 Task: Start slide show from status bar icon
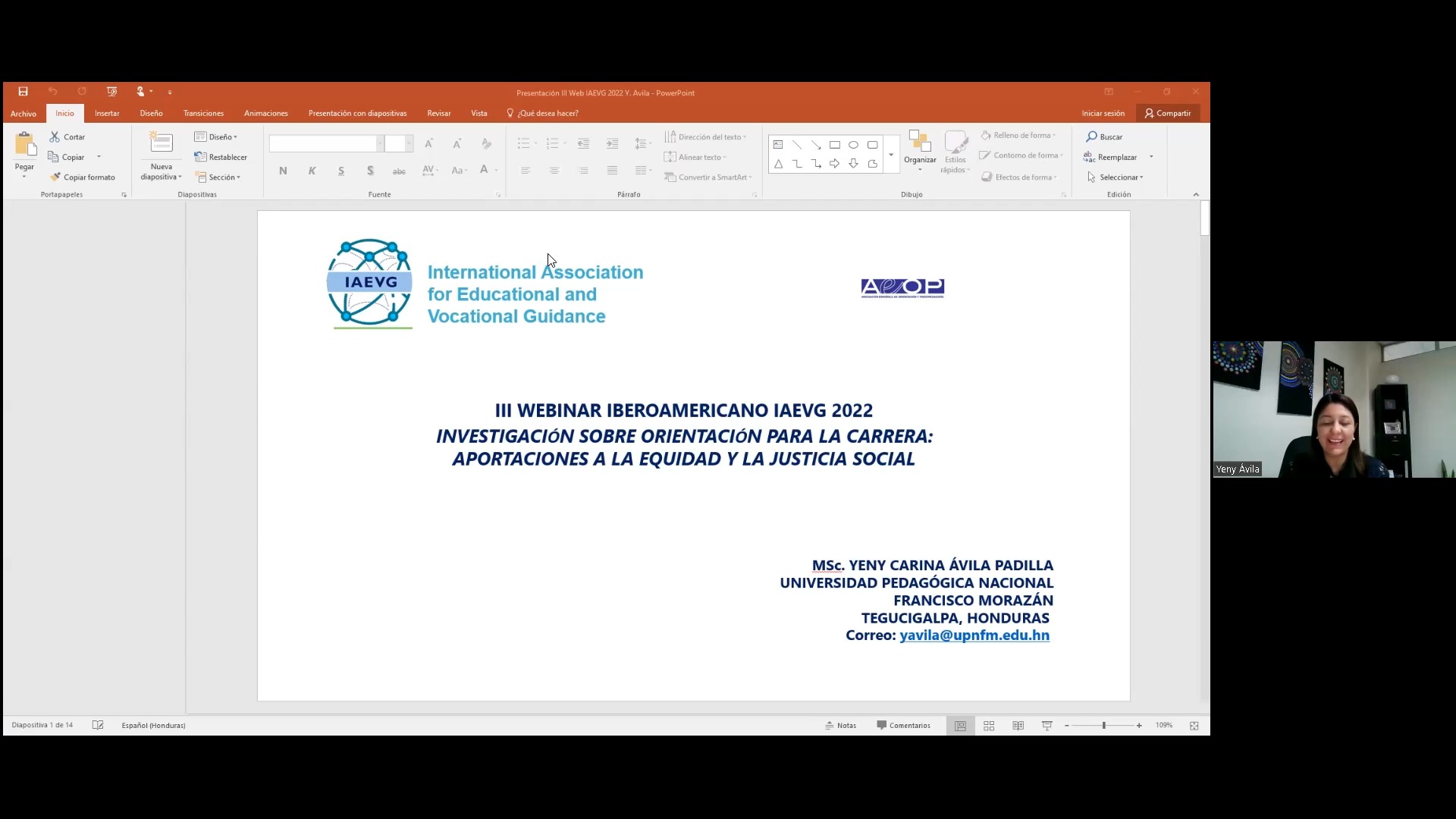coord(1046,726)
